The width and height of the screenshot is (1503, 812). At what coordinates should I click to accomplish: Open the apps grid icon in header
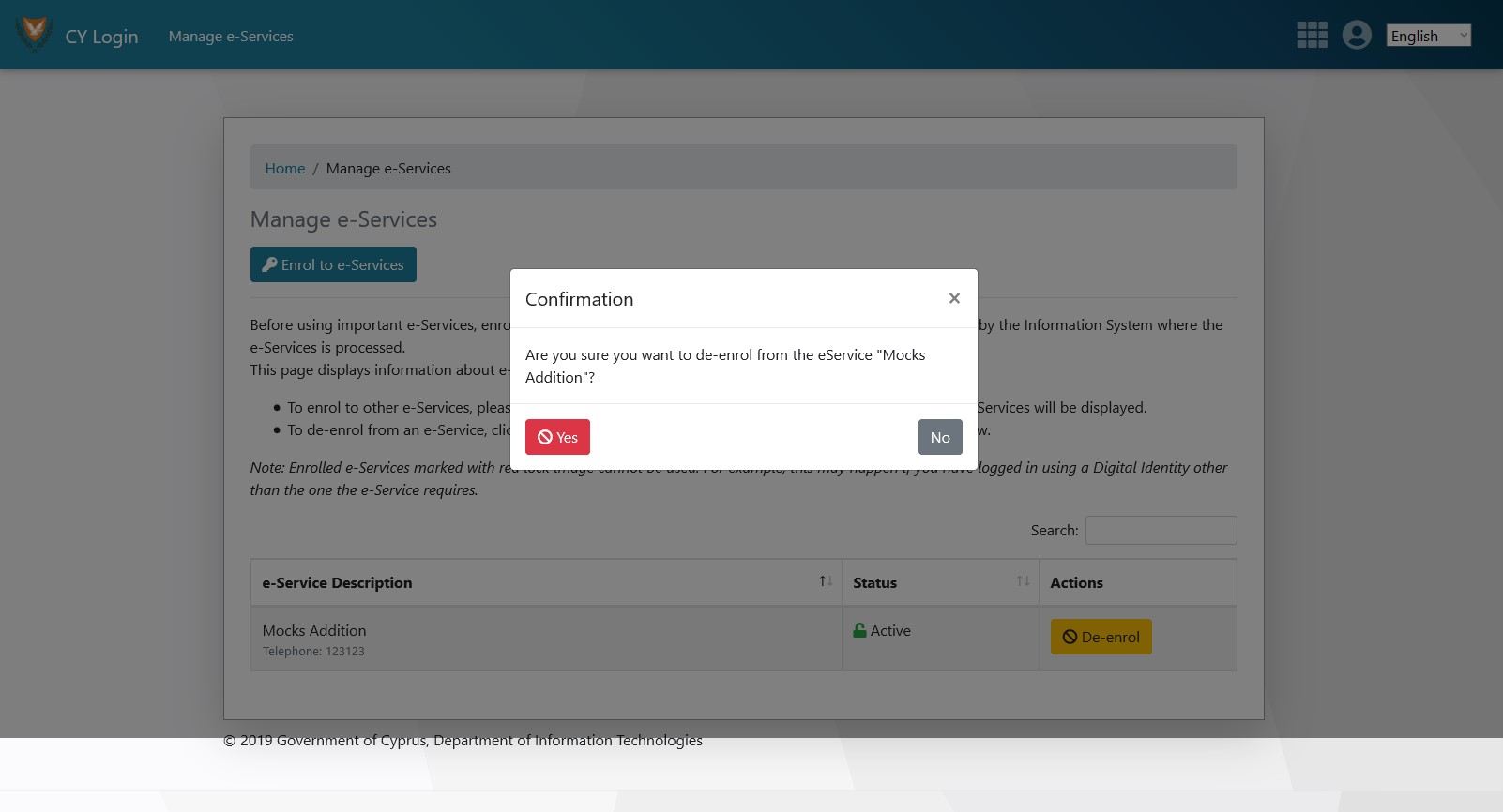tap(1312, 35)
